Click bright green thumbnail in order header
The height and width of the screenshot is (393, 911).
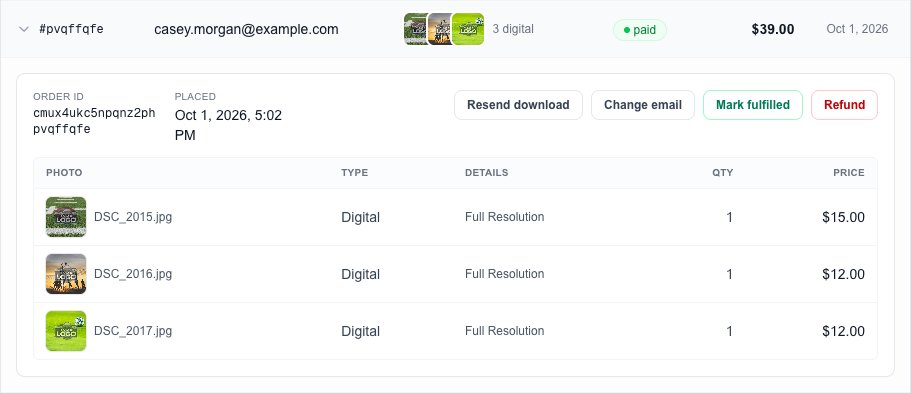[468, 29]
